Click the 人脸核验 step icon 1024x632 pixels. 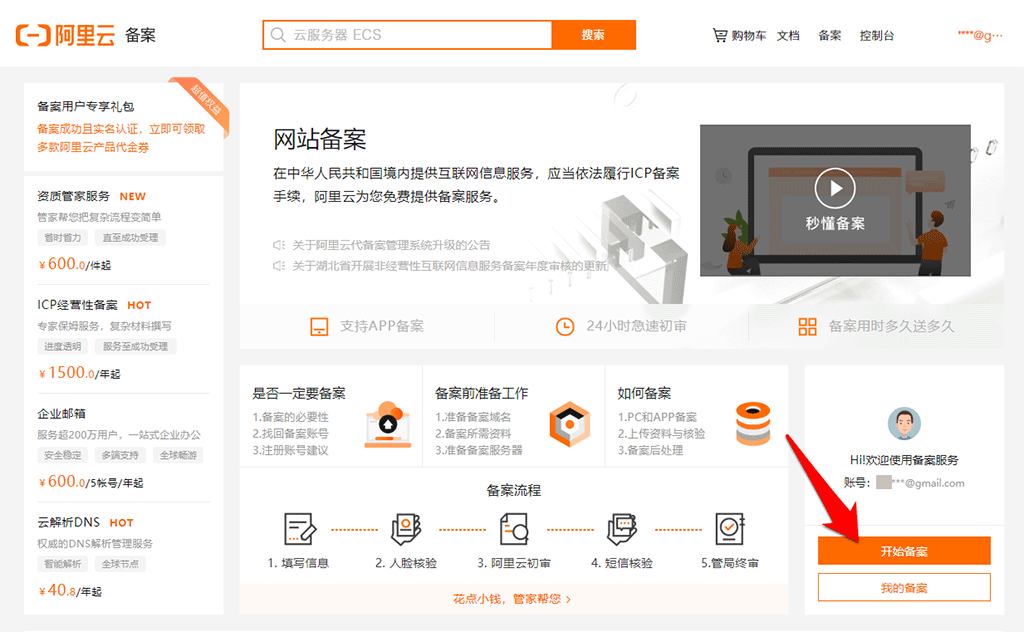406,529
